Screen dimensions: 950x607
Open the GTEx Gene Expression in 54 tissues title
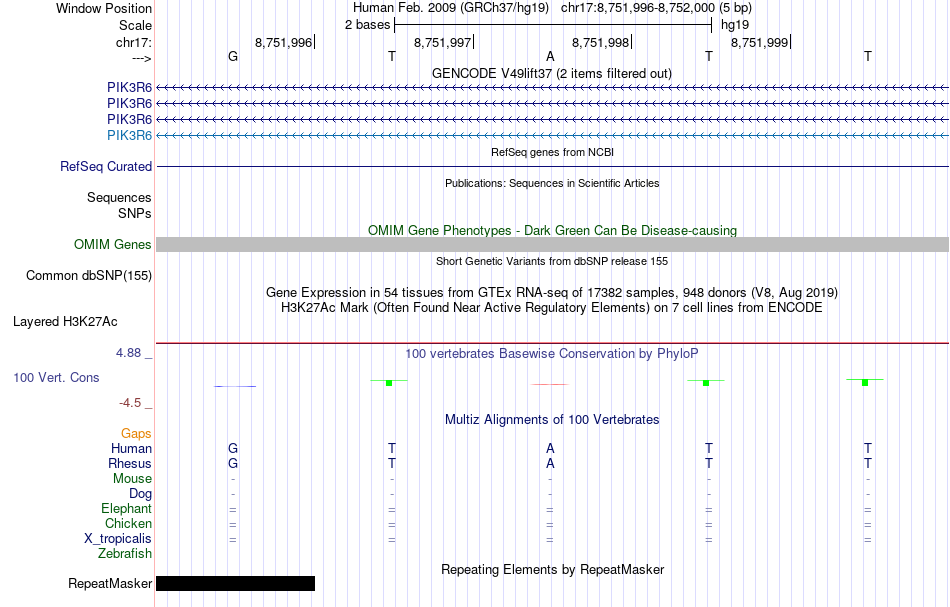click(552, 293)
